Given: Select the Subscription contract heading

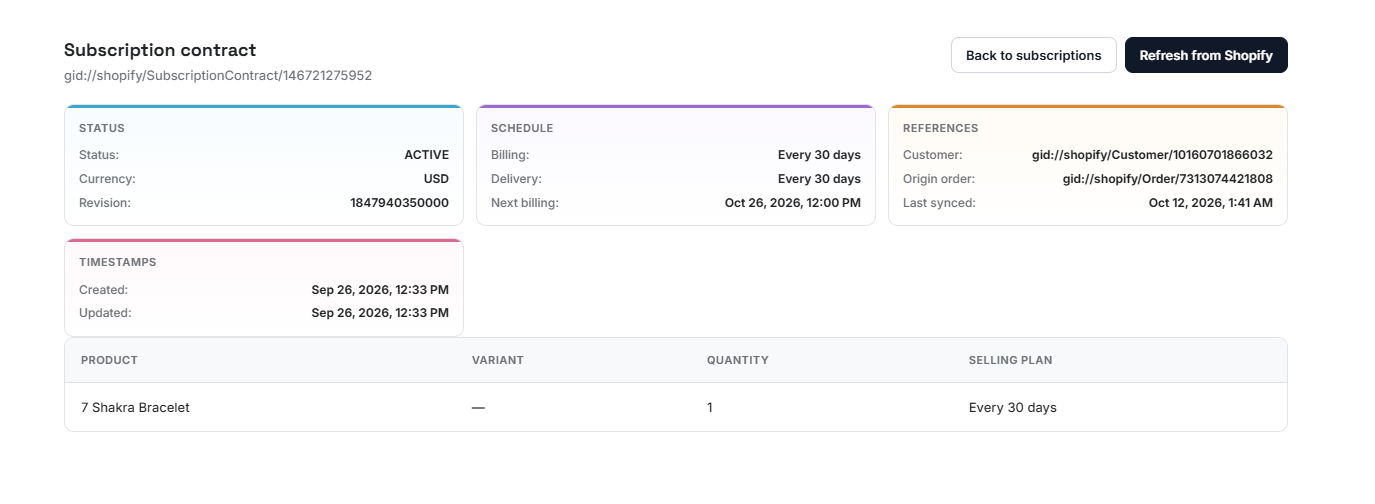Looking at the screenshot, I should click(160, 50).
